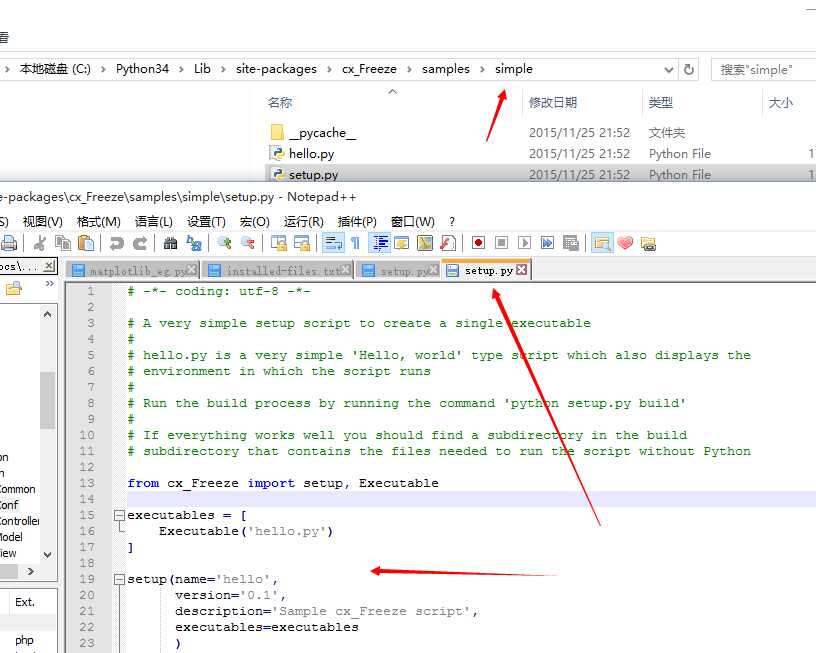Image resolution: width=816 pixels, height=653 pixels.
Task: Open the Document Map panel icon
Action: pyautogui.click(x=425, y=243)
